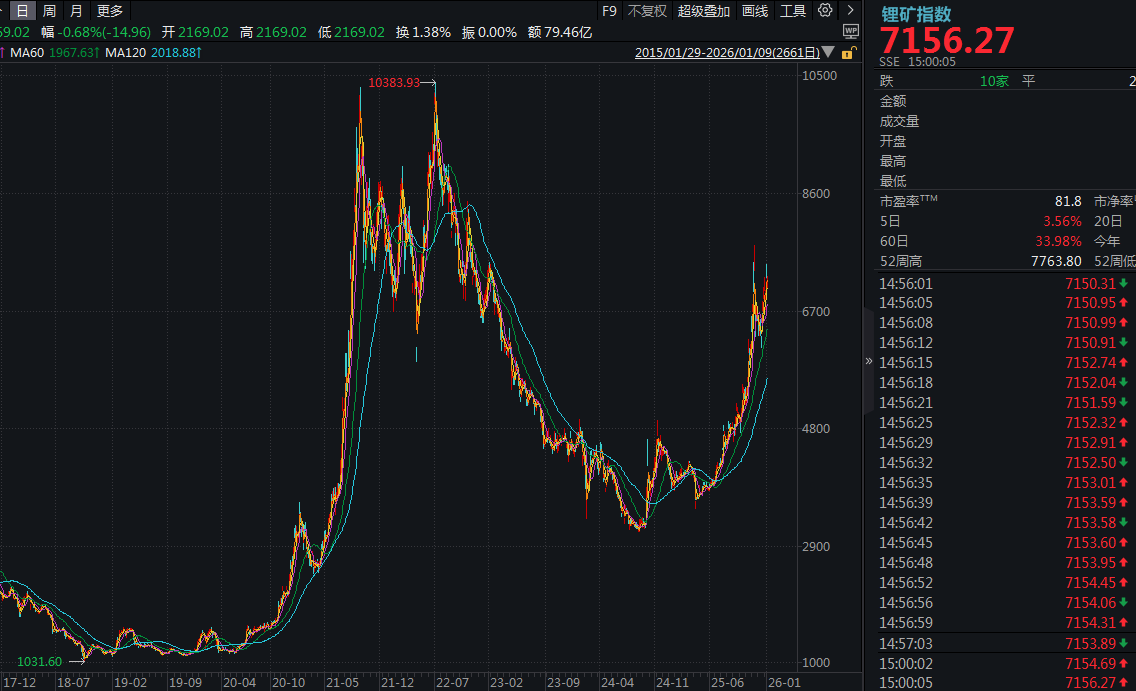Click the date range 2015/01/29-2026/01/09 link
Image resolution: width=1136 pixels, height=691 pixels.
[x=727, y=52]
